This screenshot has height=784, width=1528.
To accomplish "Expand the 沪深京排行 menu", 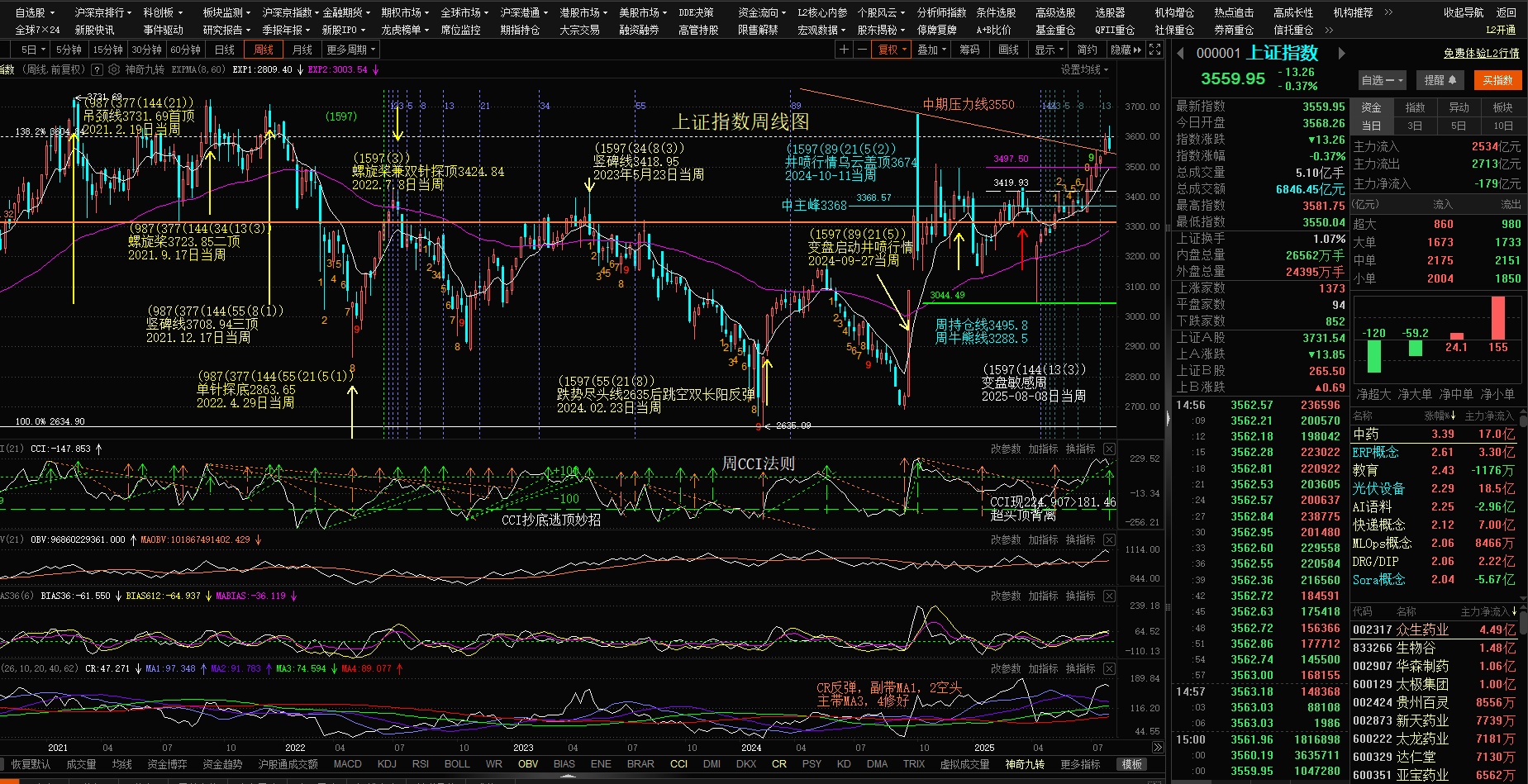I will click(x=102, y=12).
